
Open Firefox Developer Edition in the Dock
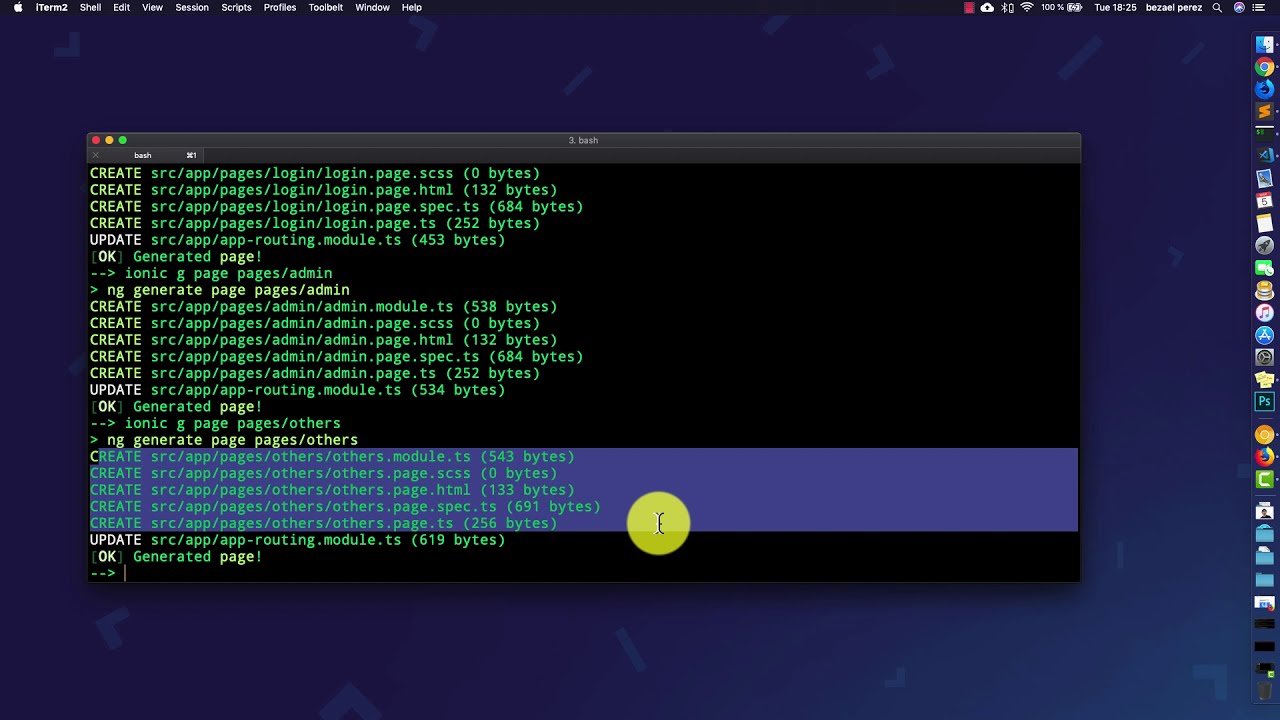(x=1265, y=90)
